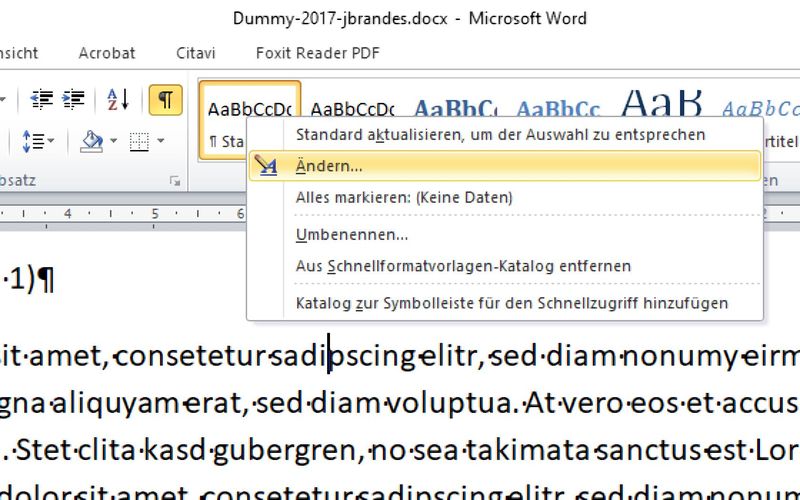Viewport: 800px width, 500px height.
Task: Click the Ändern pencil icon
Action: 266,166
